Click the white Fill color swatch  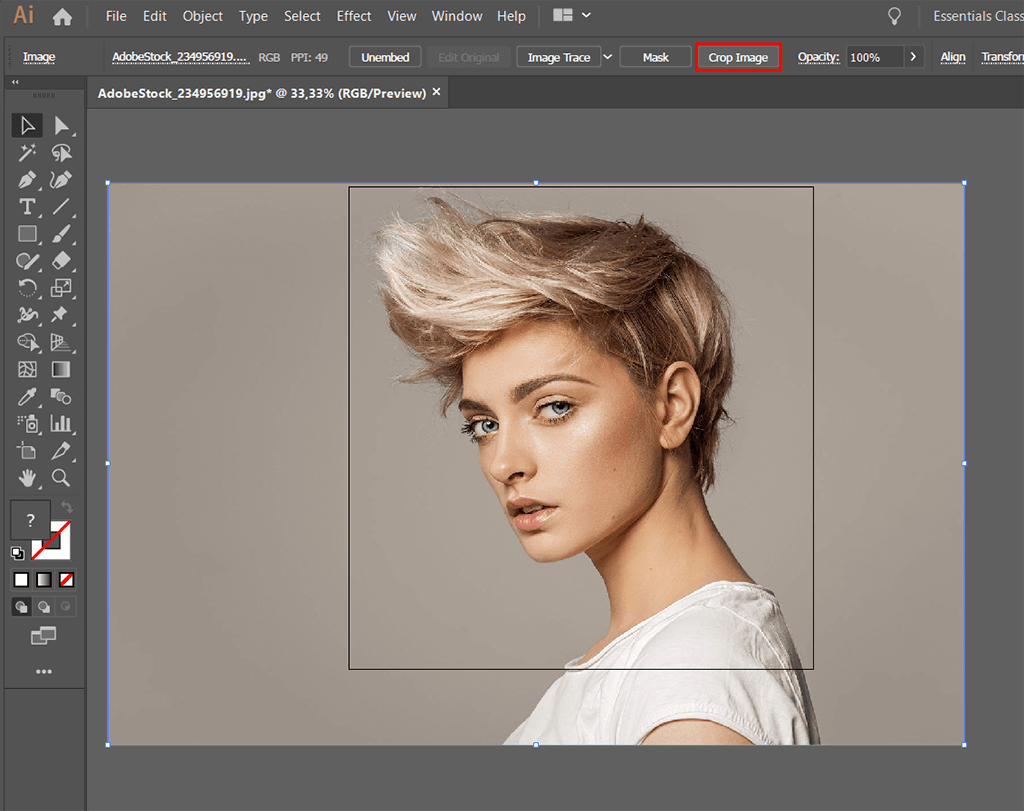tap(21, 579)
